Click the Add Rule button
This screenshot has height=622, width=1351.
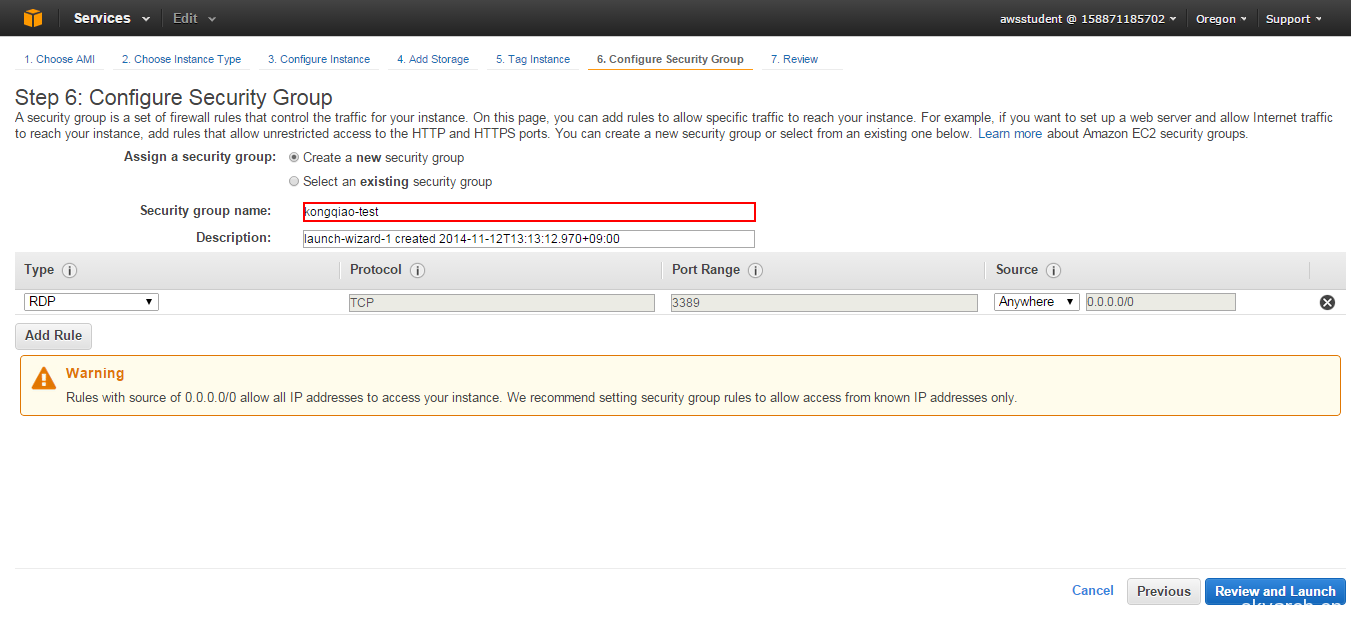53,335
